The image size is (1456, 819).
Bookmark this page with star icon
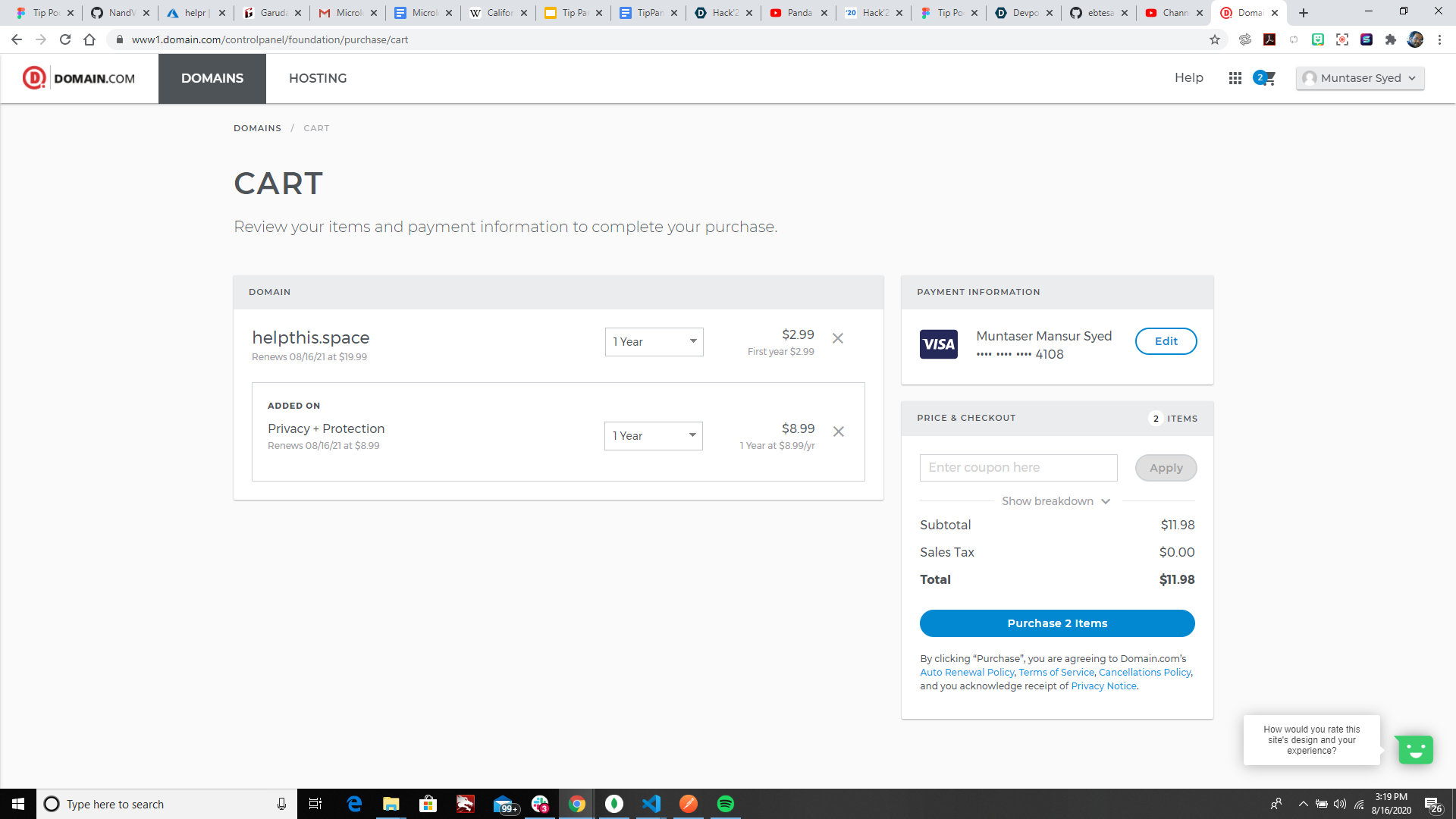1214,39
